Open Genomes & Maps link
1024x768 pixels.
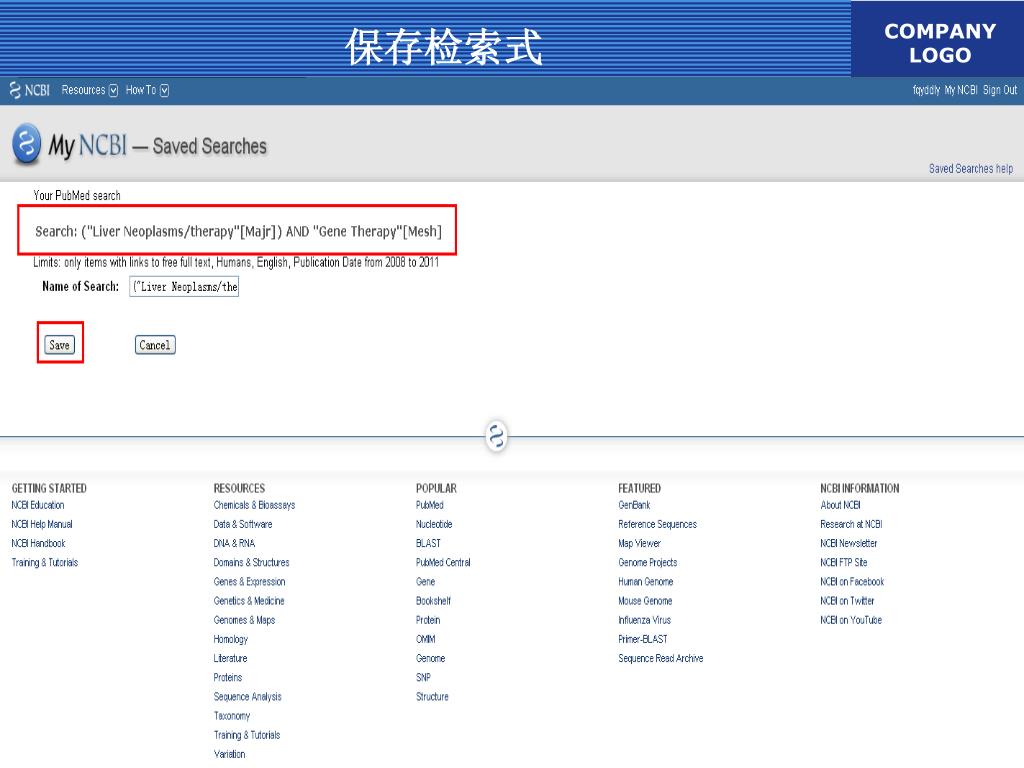[x=244, y=620]
